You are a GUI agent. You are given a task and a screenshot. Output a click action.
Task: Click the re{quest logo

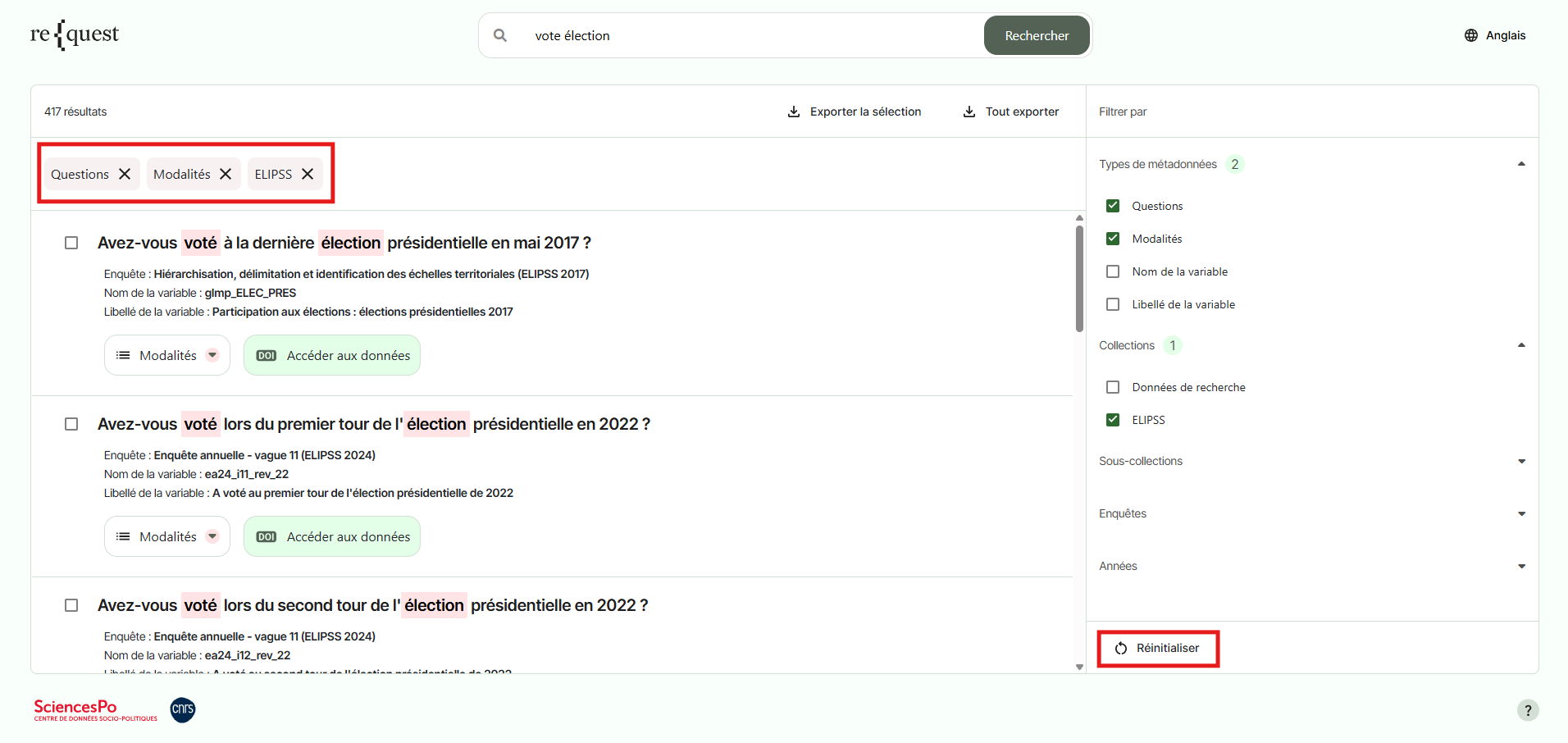tap(75, 34)
